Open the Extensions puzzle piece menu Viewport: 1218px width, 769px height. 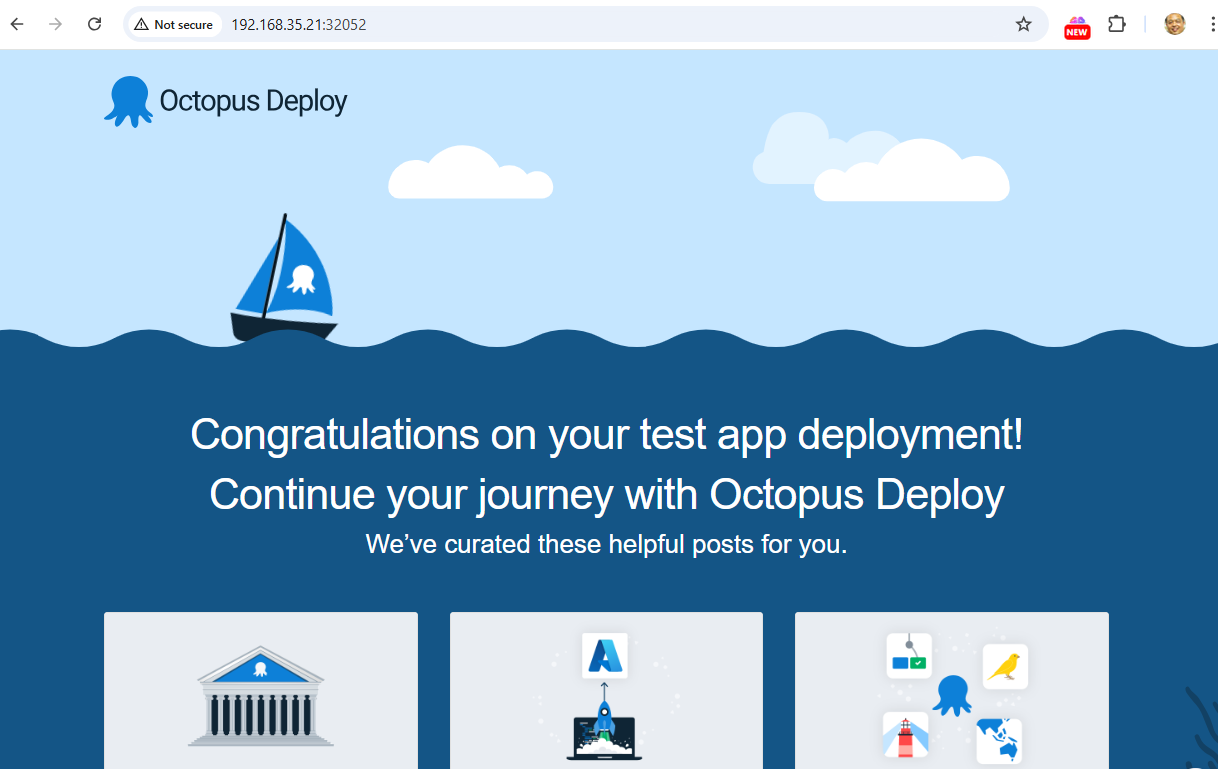tap(1117, 24)
